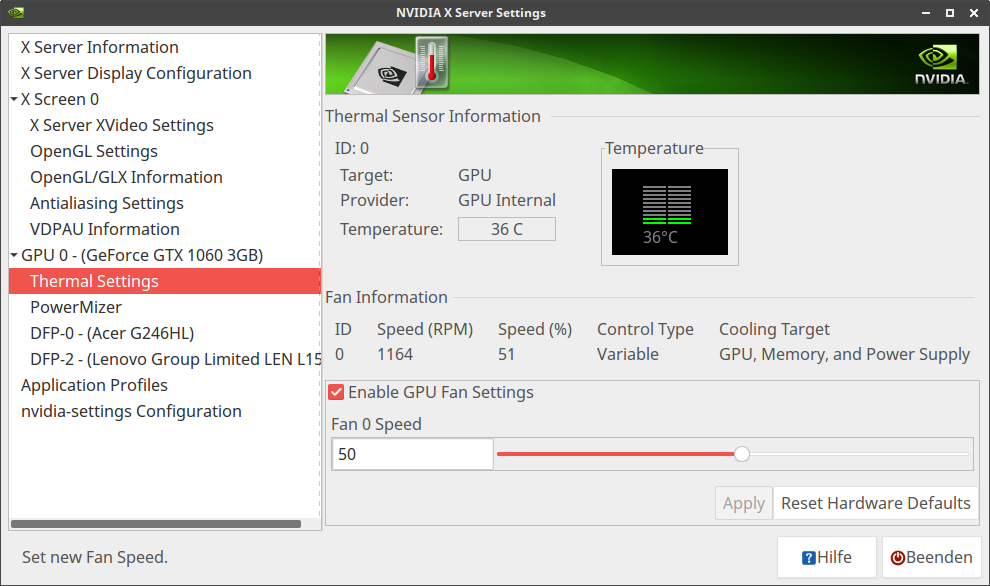Click the Speed (RPM) column header
The height and width of the screenshot is (586, 990).
[x=425, y=330]
